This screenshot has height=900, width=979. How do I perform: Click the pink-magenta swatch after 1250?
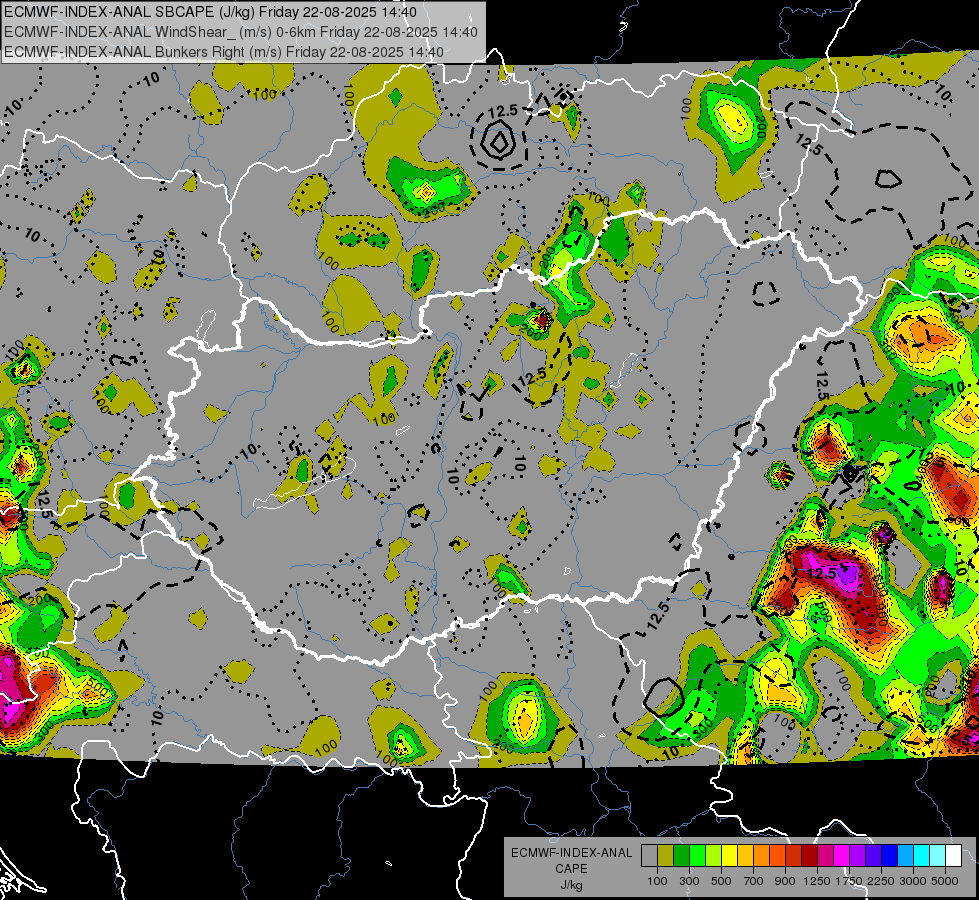coord(825,855)
